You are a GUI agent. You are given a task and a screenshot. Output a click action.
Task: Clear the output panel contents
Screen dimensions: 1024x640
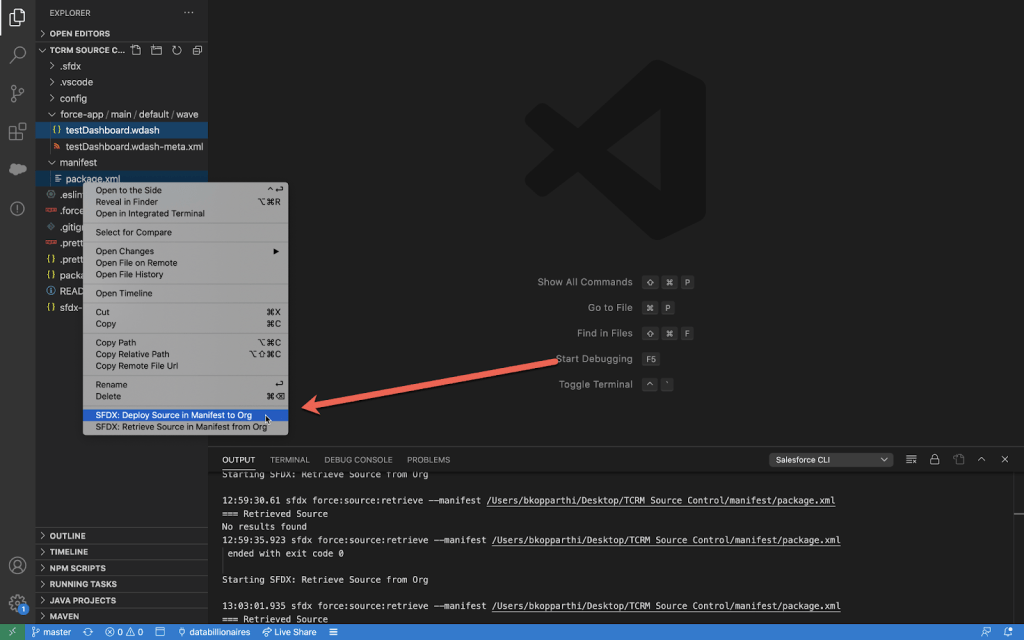point(911,460)
